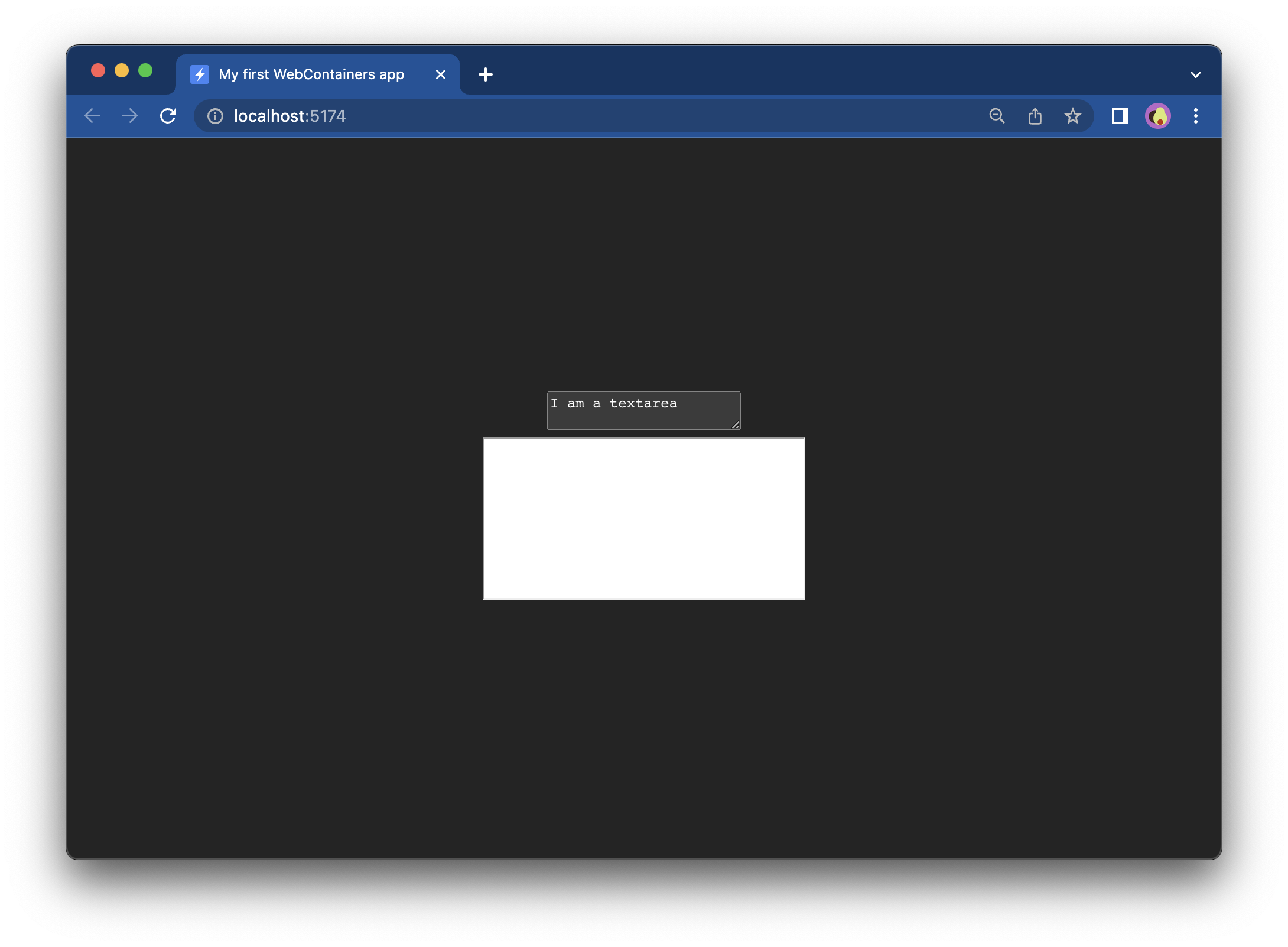The height and width of the screenshot is (947, 1288).
Task: Click the textarea resize handle corner
Action: [x=736, y=424]
